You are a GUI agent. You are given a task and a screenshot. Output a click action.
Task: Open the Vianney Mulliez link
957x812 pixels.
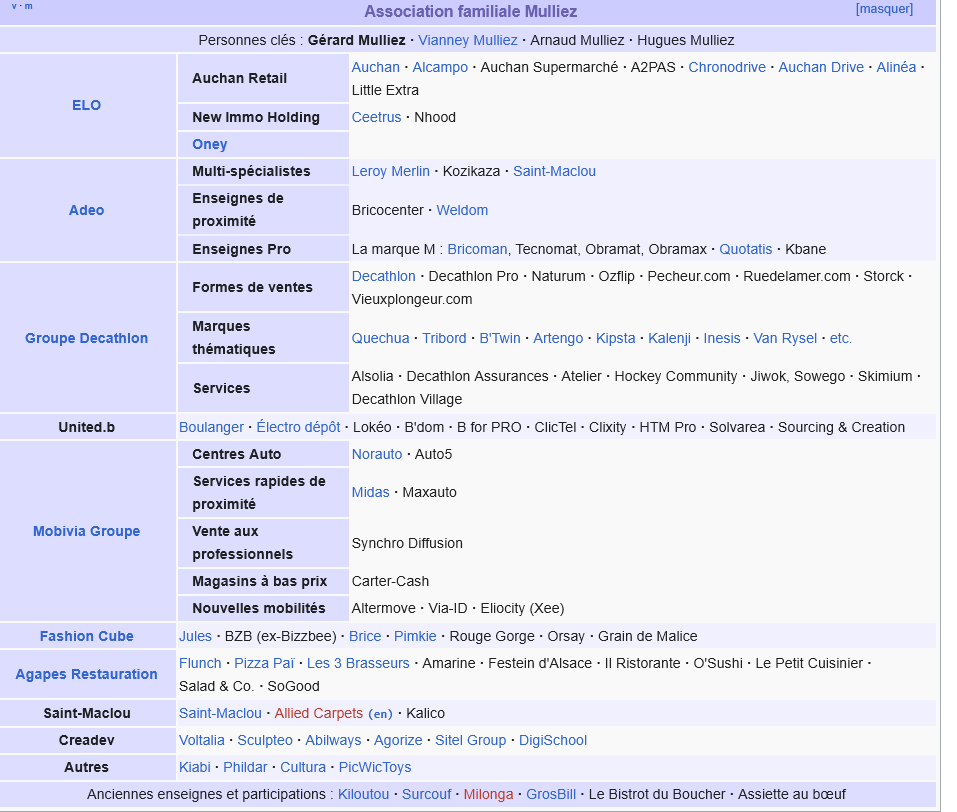click(x=468, y=40)
